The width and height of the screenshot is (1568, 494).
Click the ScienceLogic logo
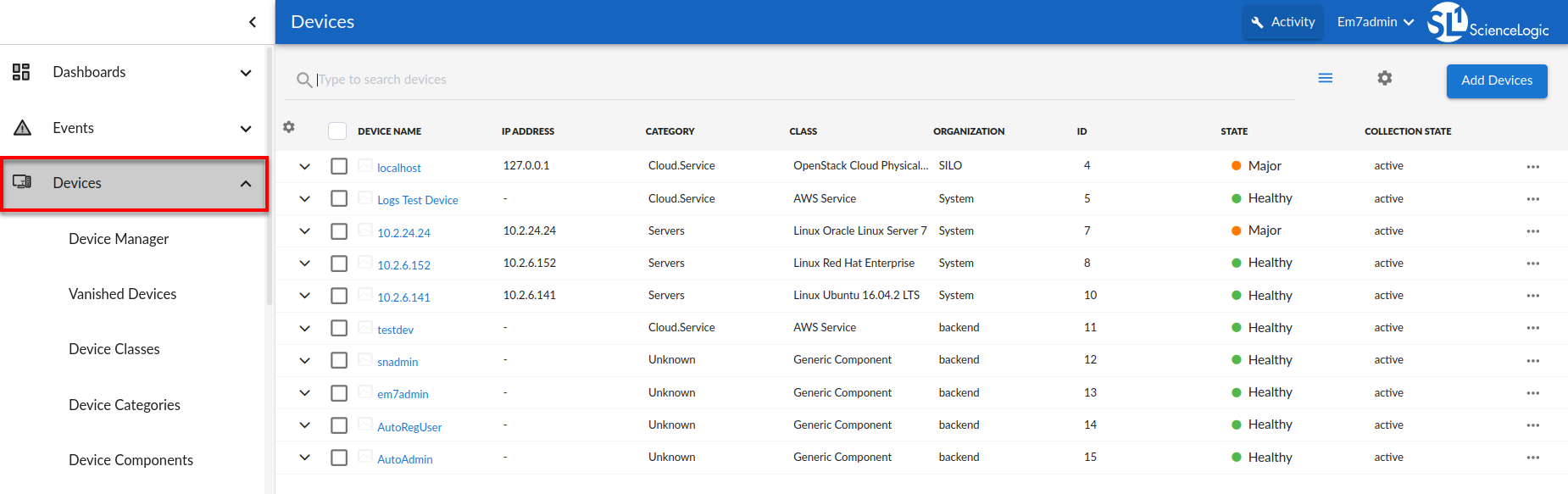tap(1487, 23)
